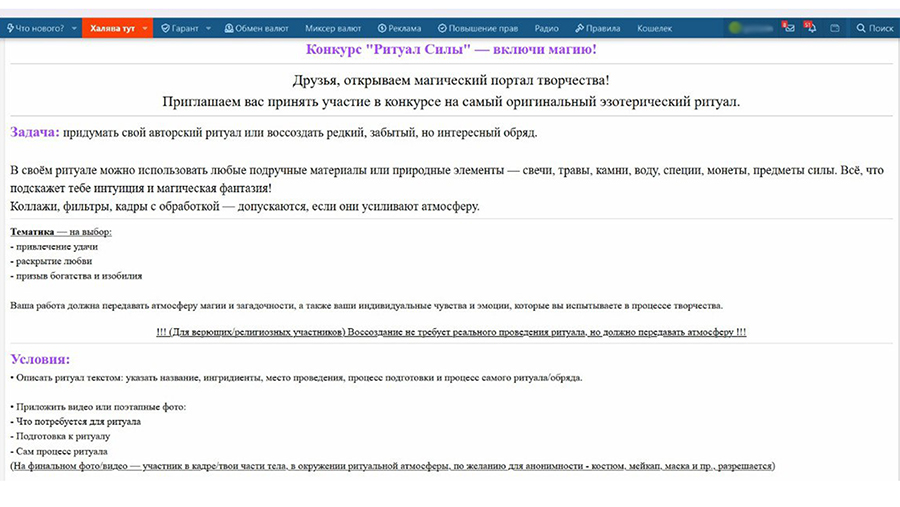Open the 'Халява тут' tab
Screen dimensions: 900x507
(x=112, y=28)
